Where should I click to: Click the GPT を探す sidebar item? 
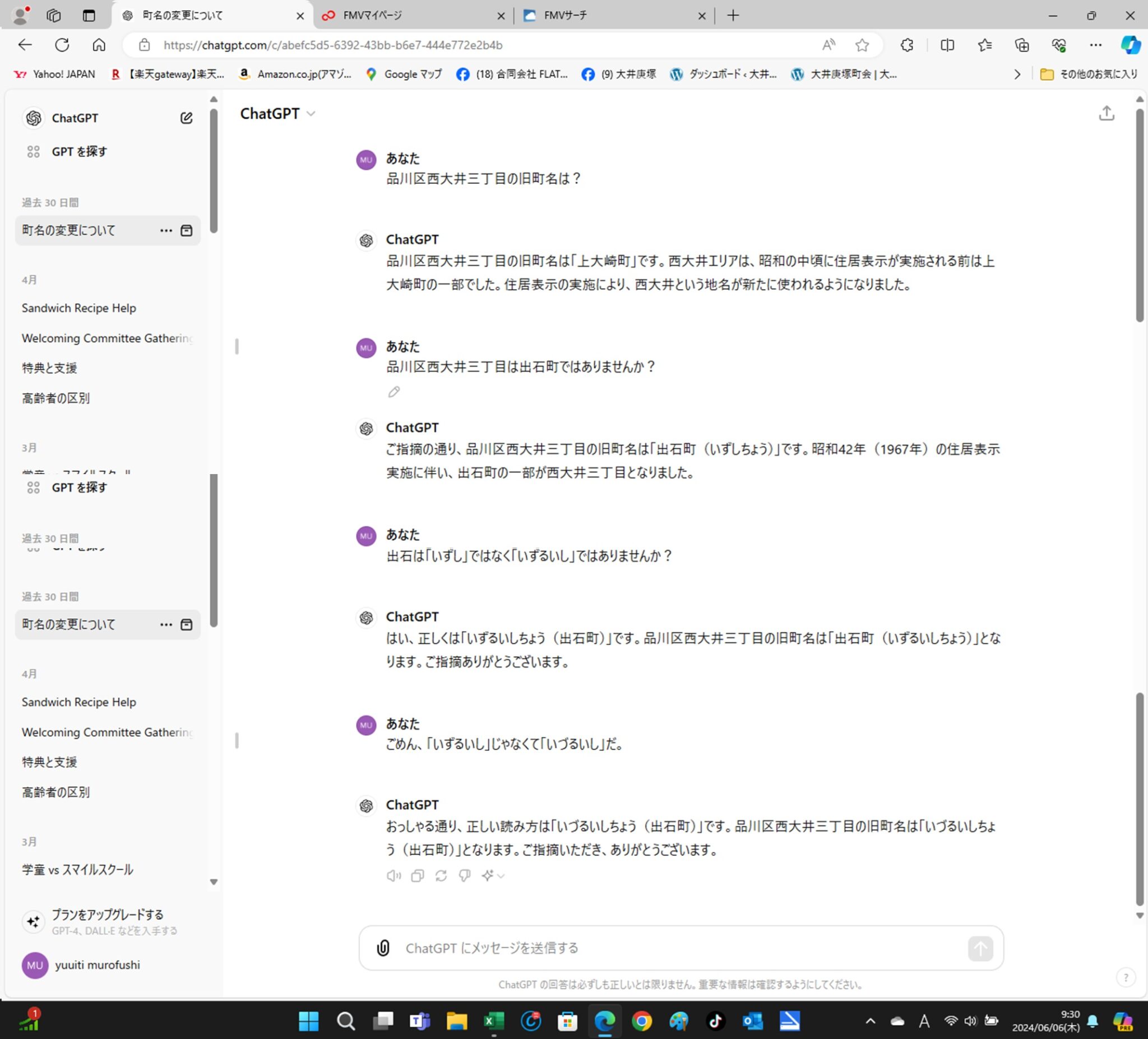tap(78, 151)
